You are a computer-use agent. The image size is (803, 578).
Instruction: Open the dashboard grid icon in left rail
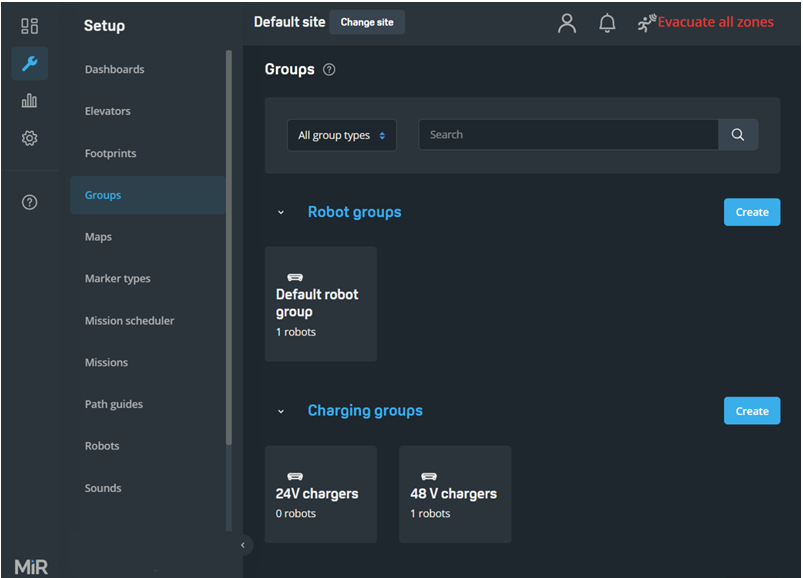tap(29, 26)
